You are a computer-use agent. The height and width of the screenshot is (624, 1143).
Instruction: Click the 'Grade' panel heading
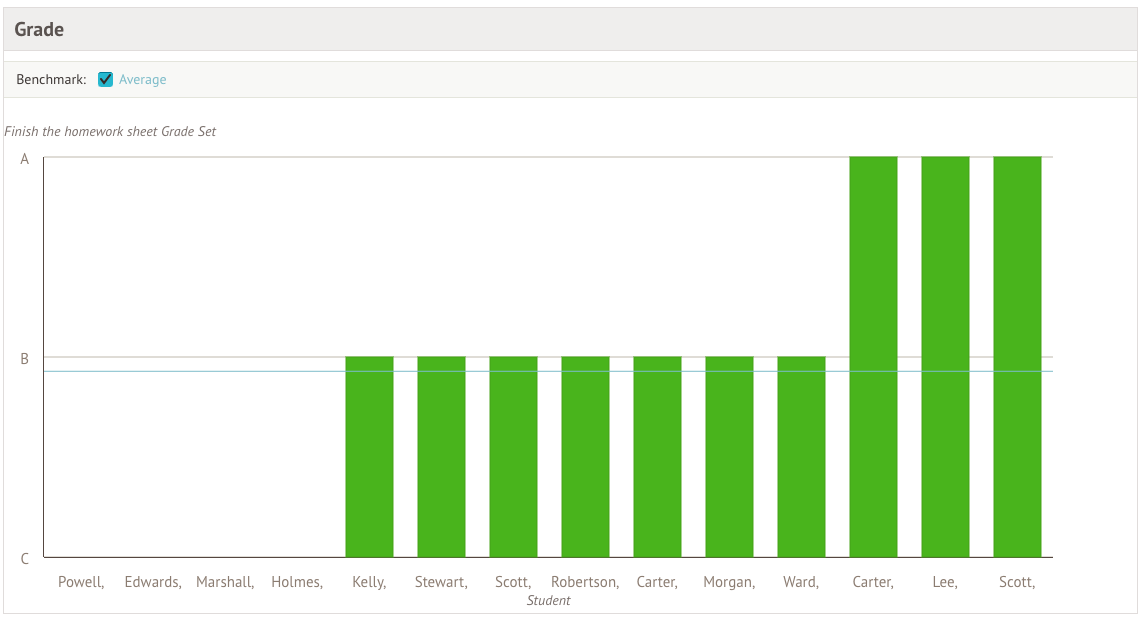39,29
